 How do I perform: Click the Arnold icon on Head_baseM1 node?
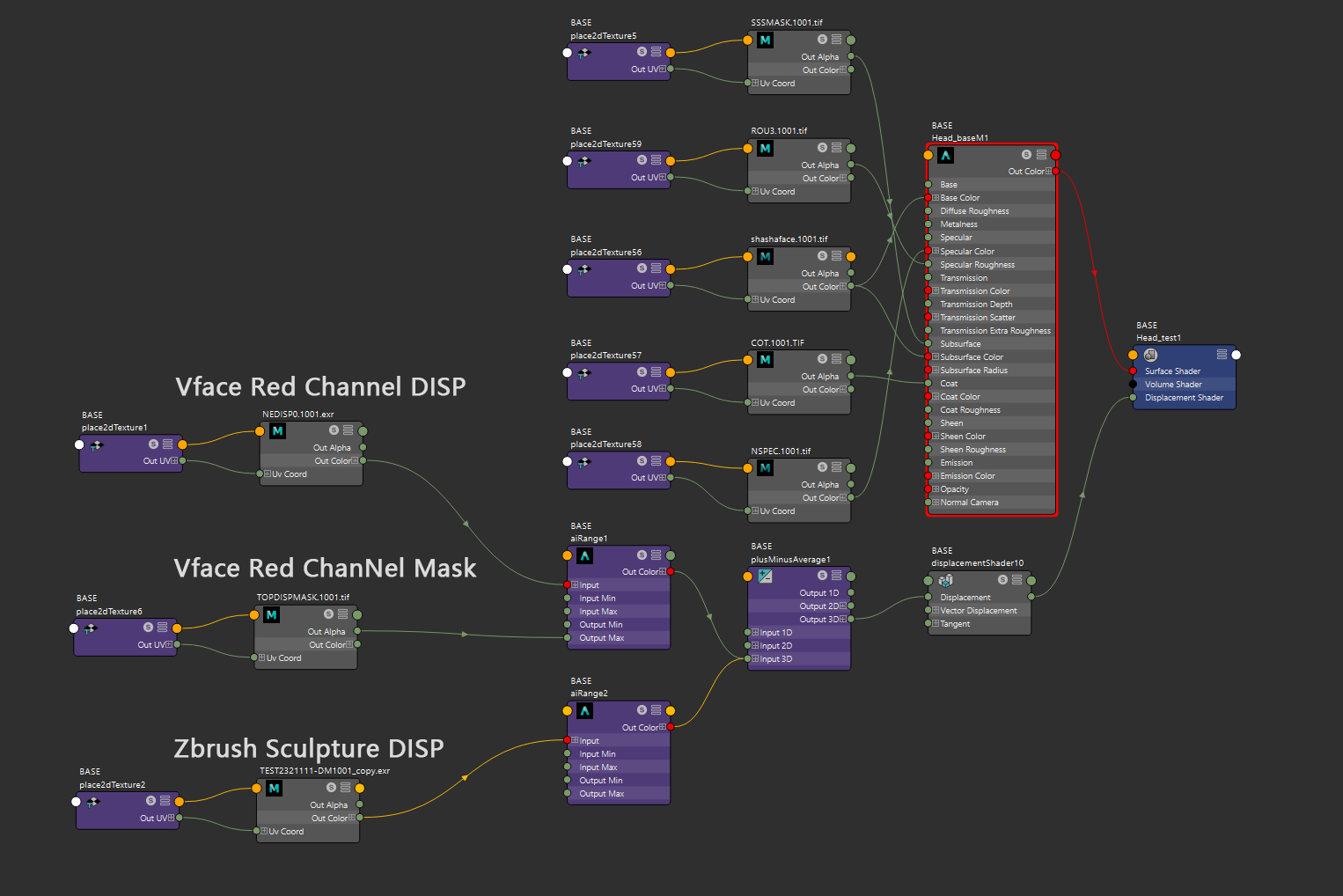coord(945,155)
